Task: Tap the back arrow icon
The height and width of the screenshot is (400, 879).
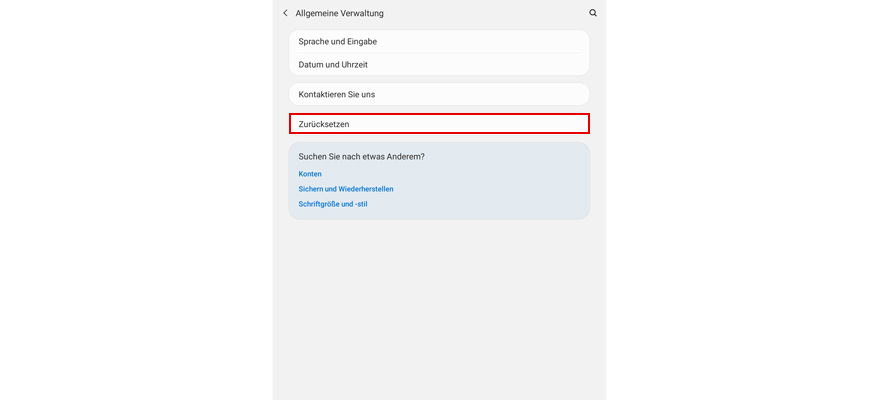Action: tap(285, 13)
